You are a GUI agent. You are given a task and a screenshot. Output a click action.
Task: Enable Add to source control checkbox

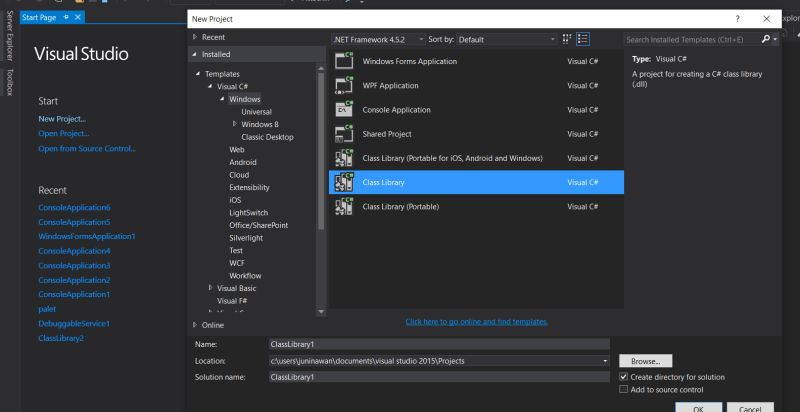click(x=623, y=390)
